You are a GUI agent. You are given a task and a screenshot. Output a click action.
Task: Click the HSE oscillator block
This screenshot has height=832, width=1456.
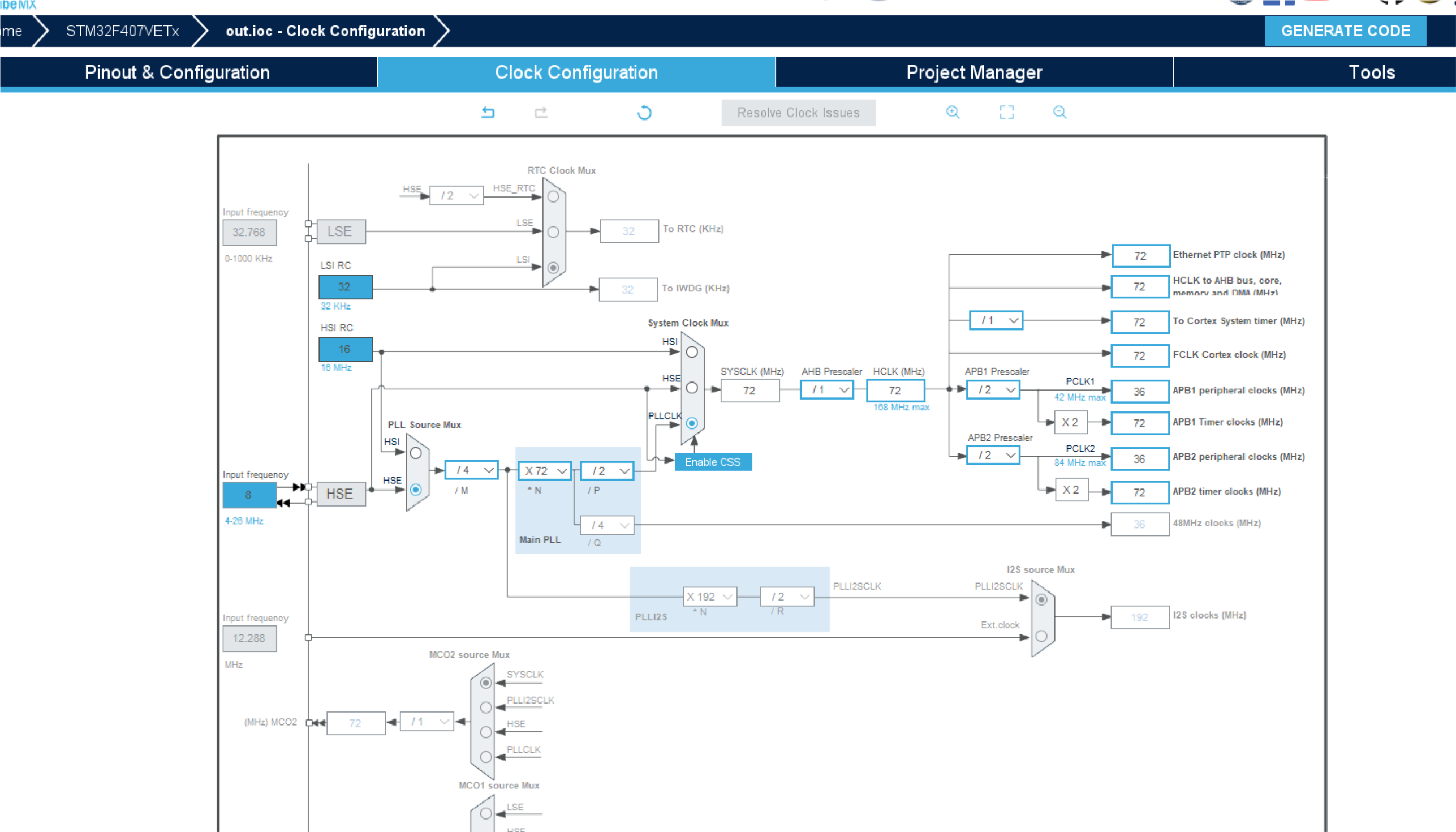341,494
